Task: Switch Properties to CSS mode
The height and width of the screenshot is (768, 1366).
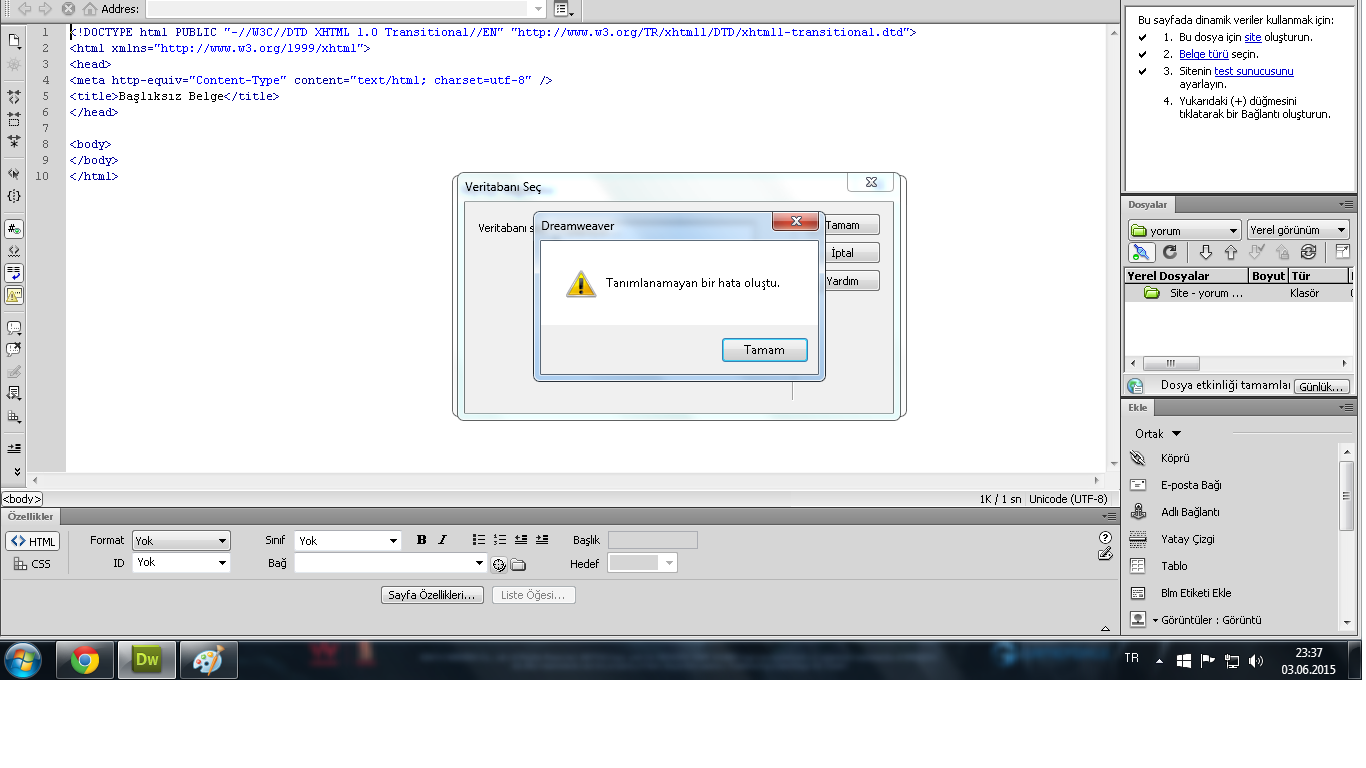Action: (x=33, y=564)
